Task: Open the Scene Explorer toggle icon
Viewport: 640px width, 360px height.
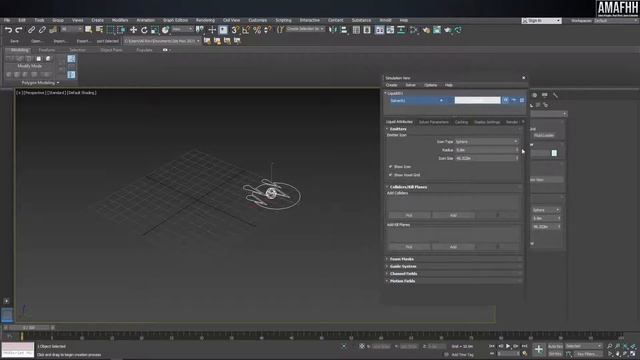Action: click(x=356, y=30)
